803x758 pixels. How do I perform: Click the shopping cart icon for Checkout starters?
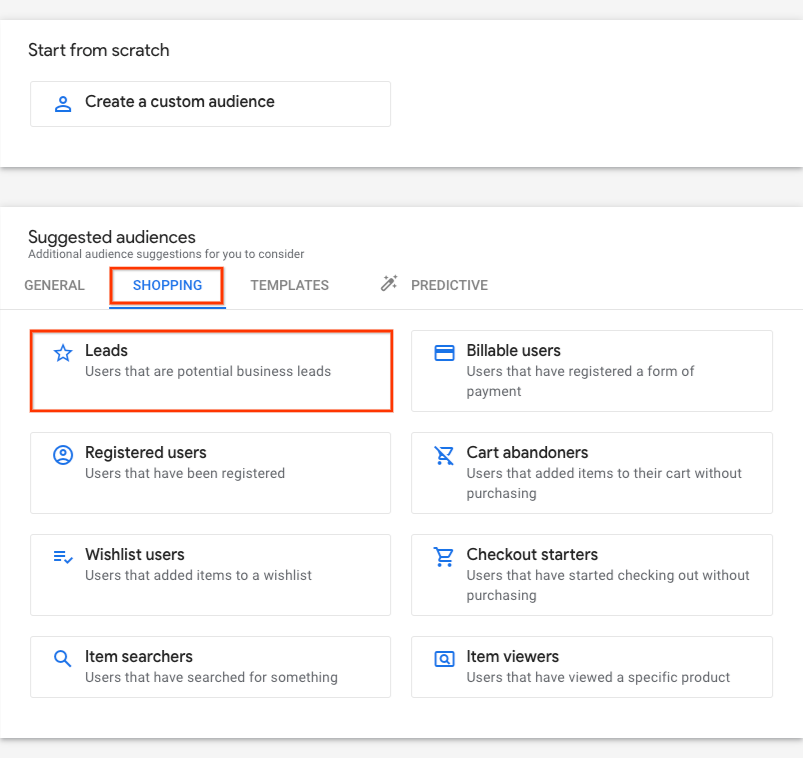point(444,557)
